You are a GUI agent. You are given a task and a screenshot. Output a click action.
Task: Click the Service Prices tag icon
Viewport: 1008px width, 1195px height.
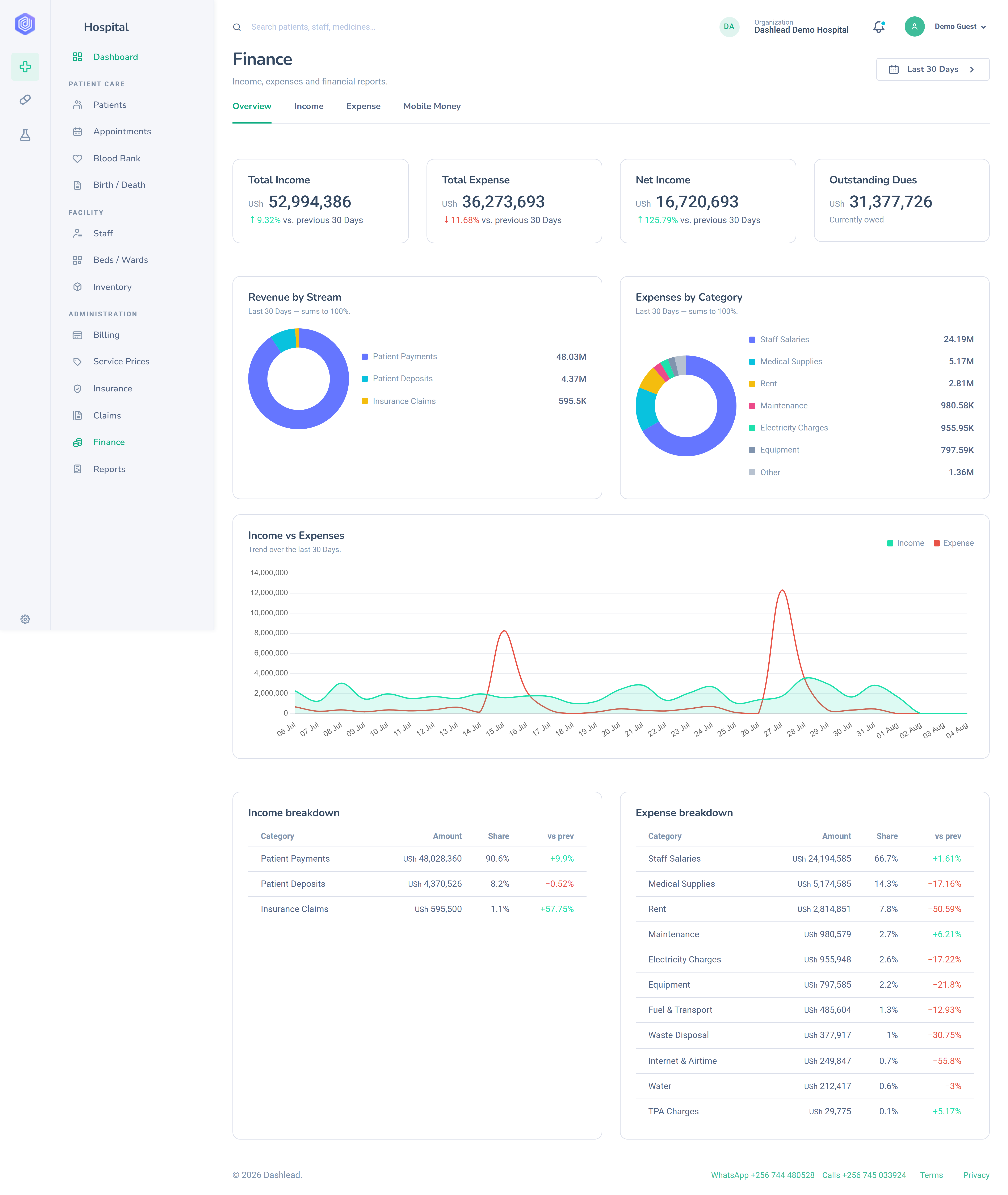78,361
